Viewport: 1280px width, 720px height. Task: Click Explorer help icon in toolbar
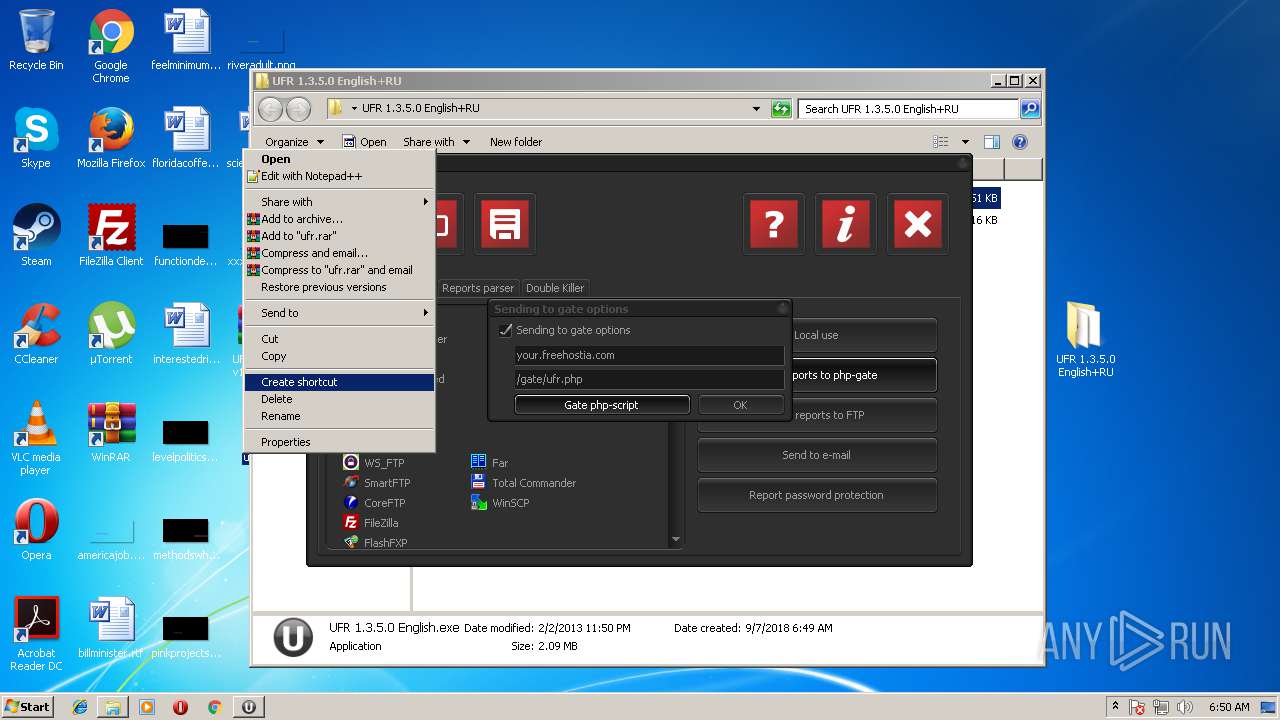(1020, 142)
